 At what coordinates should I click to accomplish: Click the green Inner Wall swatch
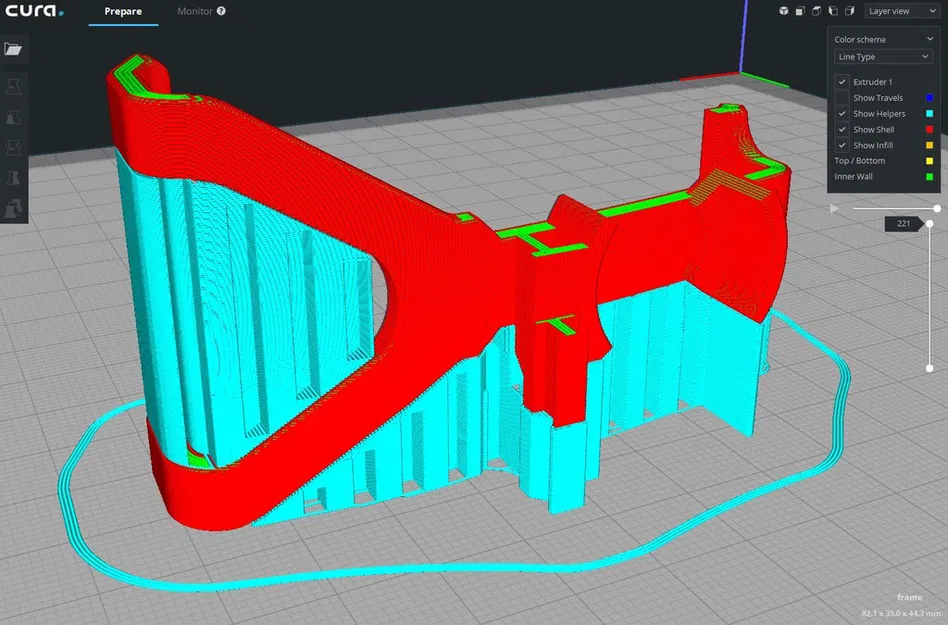pyautogui.click(x=930, y=176)
